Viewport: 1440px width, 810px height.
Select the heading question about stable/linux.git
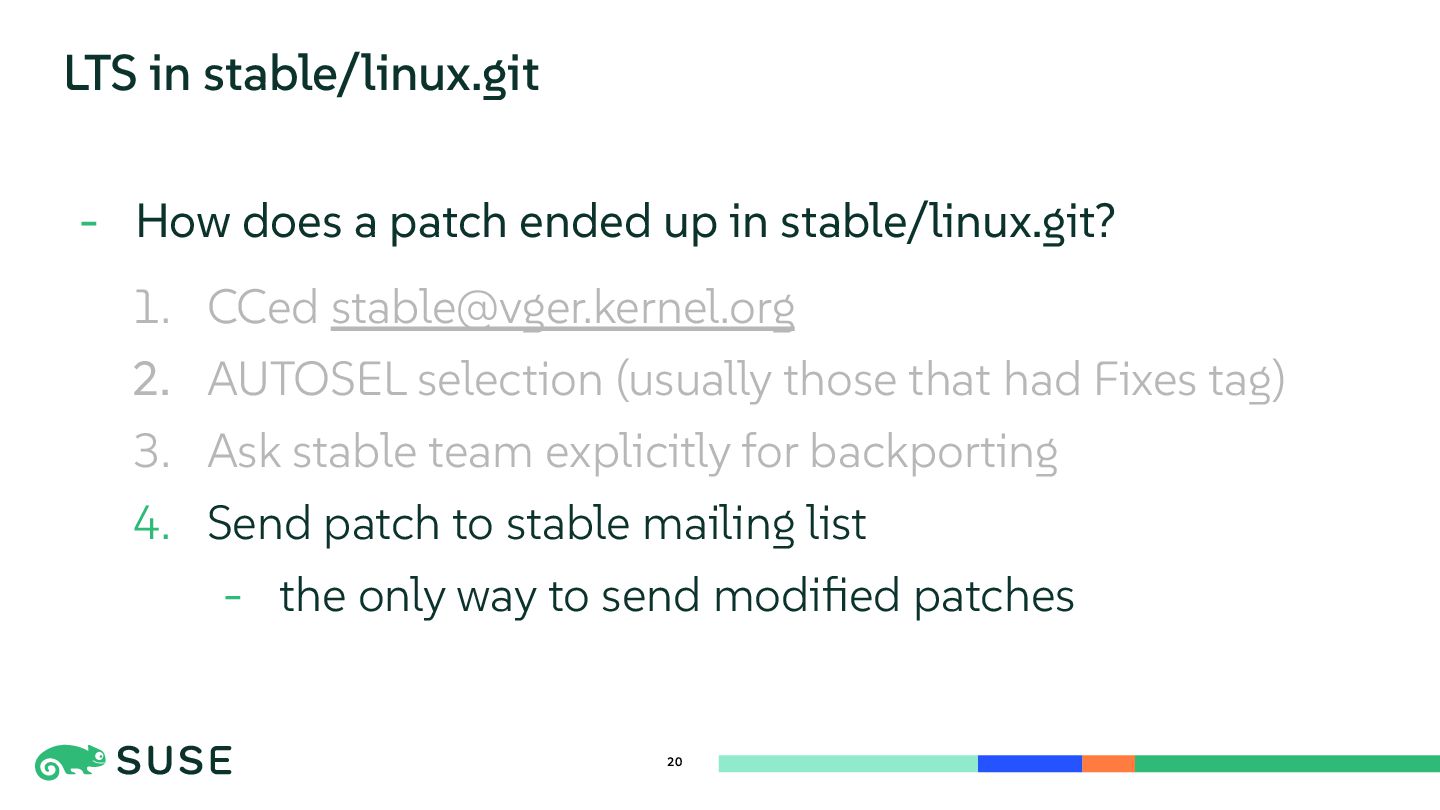click(625, 222)
